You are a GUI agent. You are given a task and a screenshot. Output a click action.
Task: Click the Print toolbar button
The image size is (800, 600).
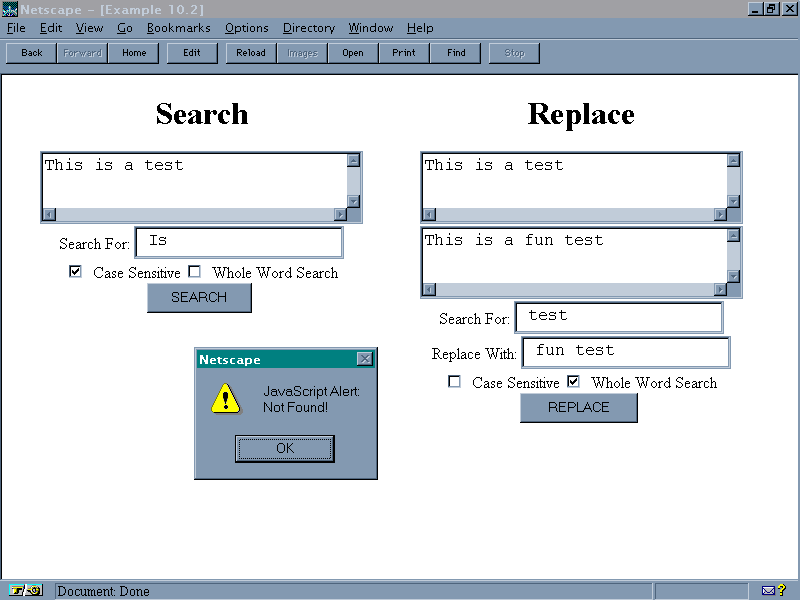(404, 53)
